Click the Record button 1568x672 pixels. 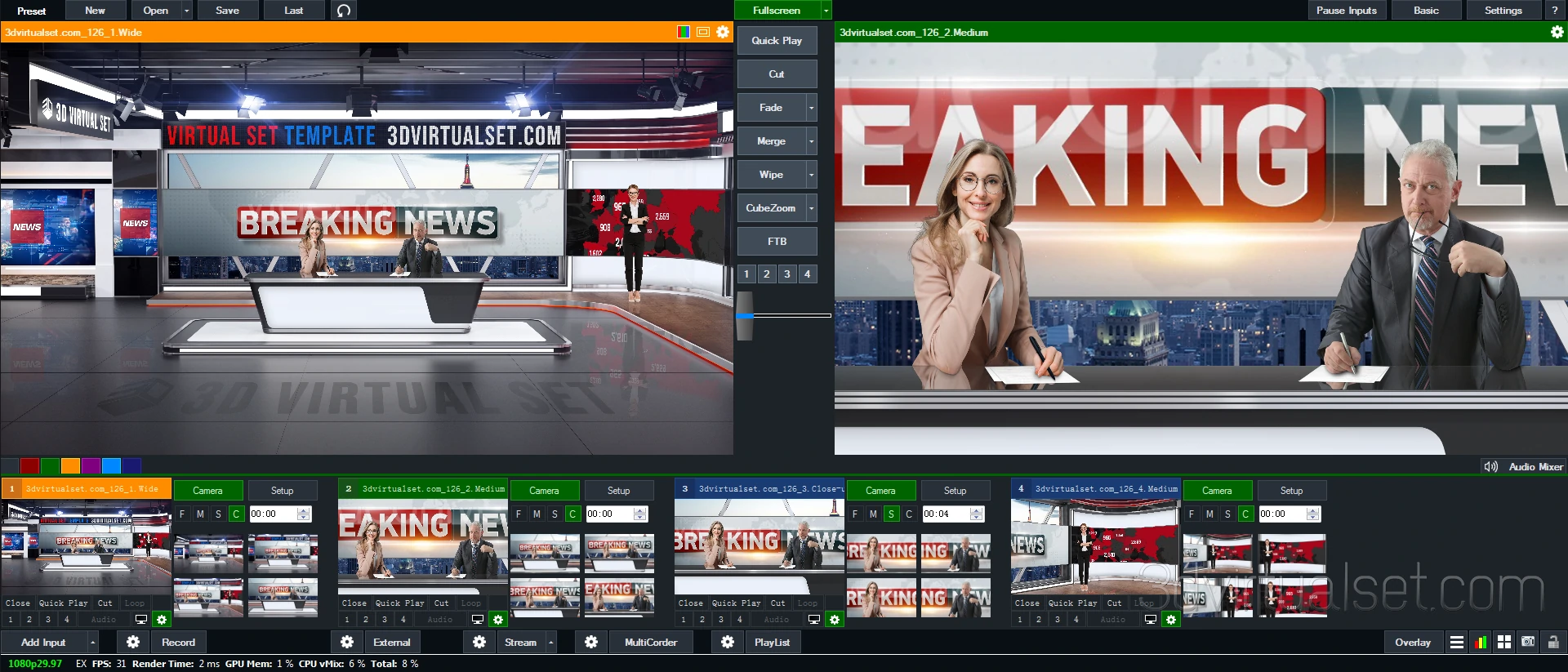178,643
